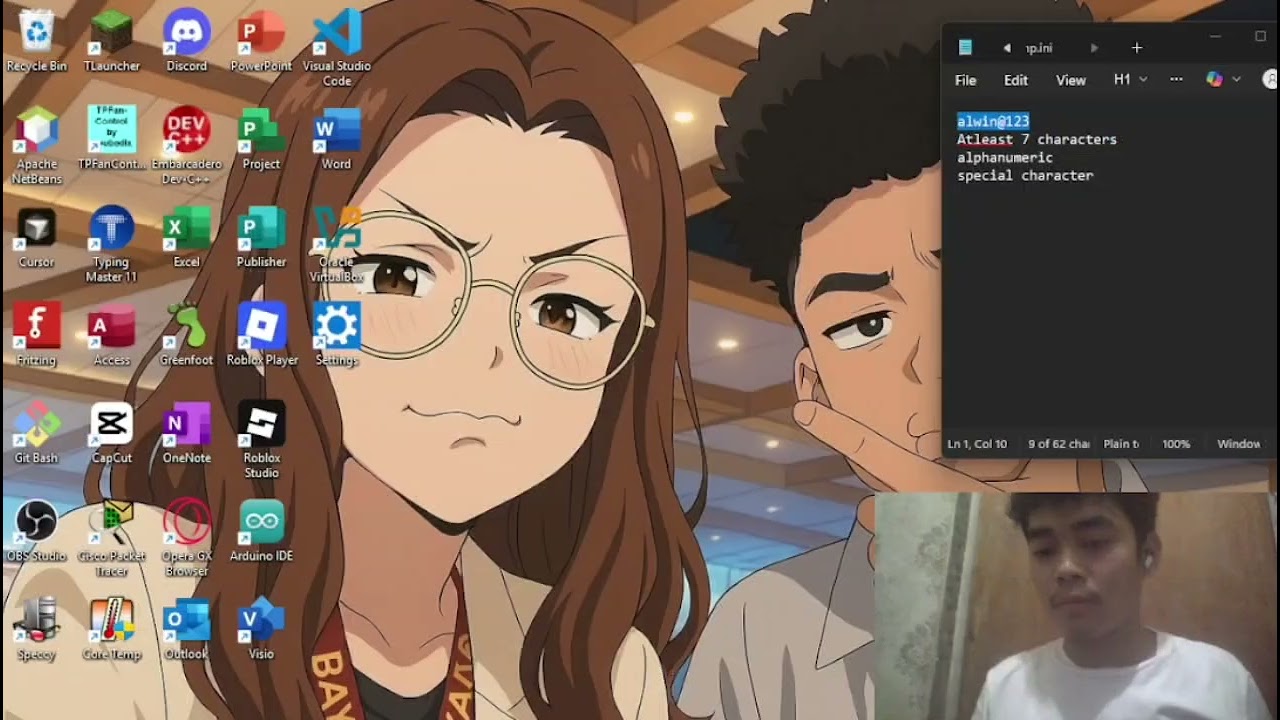The width and height of the screenshot is (1280, 720).
Task: Open the Recycle Bin desktop icon
Action: [36, 42]
